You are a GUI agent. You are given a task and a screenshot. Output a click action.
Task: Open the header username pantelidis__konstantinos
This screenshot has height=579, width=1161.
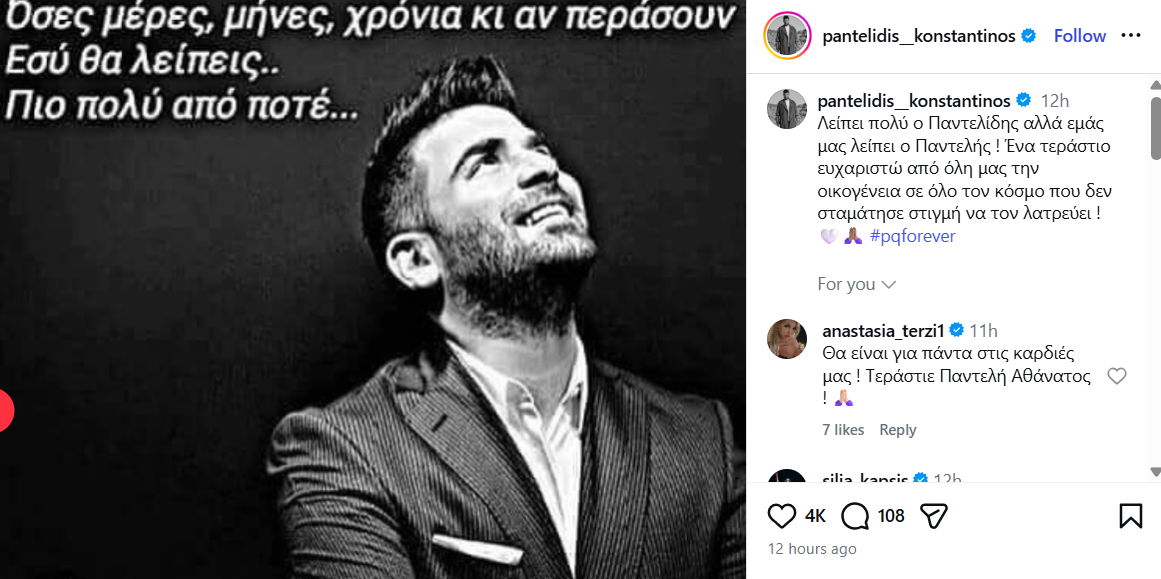point(918,36)
